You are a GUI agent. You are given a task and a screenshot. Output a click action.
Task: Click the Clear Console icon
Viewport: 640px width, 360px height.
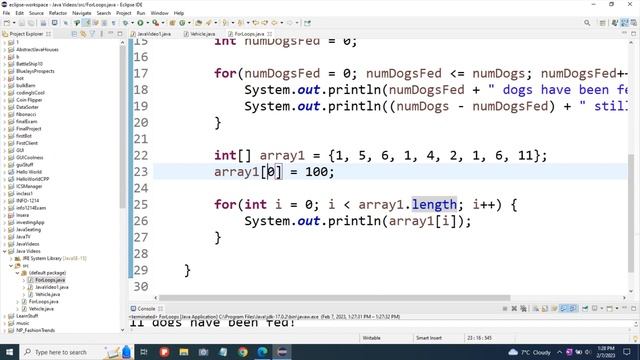point(536,309)
